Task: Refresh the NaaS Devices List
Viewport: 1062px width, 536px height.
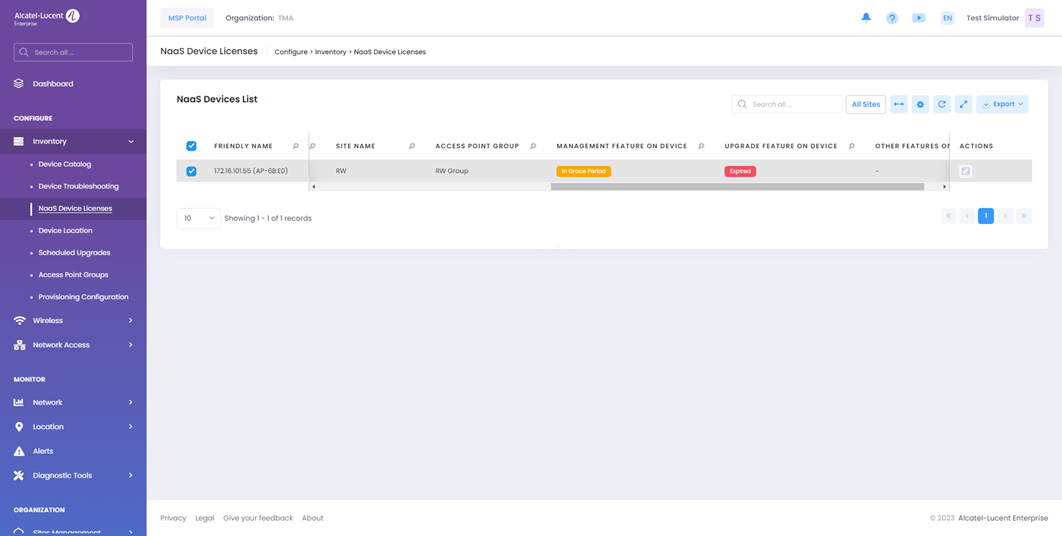Action: tap(942, 104)
